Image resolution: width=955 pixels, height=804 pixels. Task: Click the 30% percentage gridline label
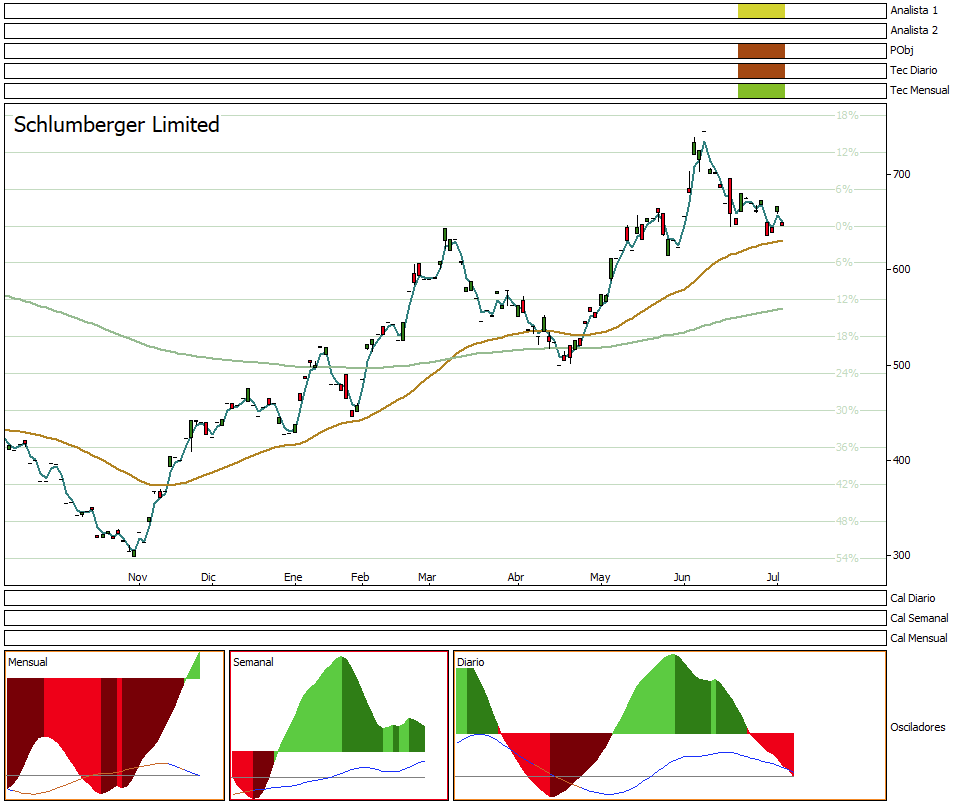point(847,411)
